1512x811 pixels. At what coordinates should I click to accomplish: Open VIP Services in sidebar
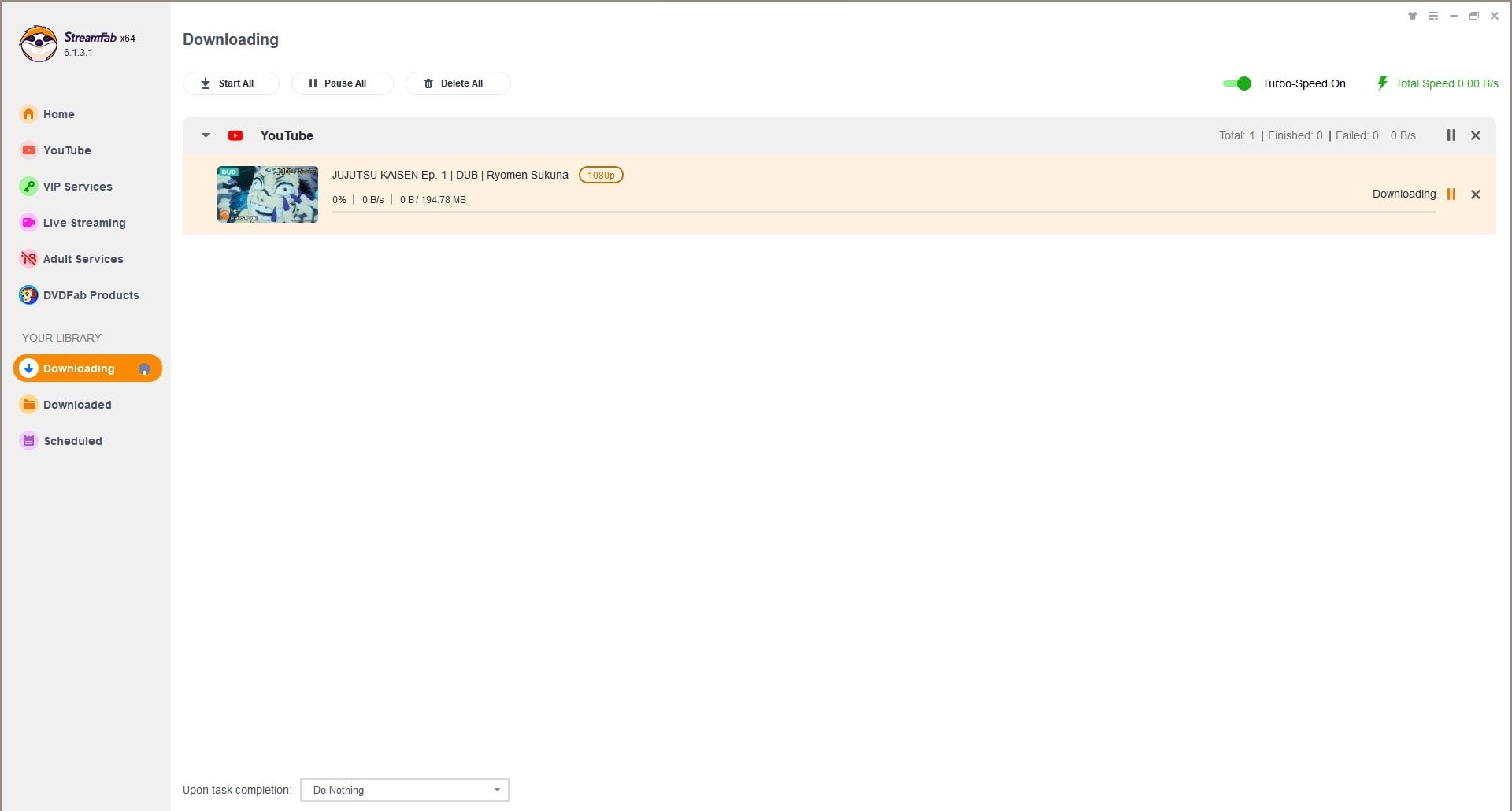66,187
